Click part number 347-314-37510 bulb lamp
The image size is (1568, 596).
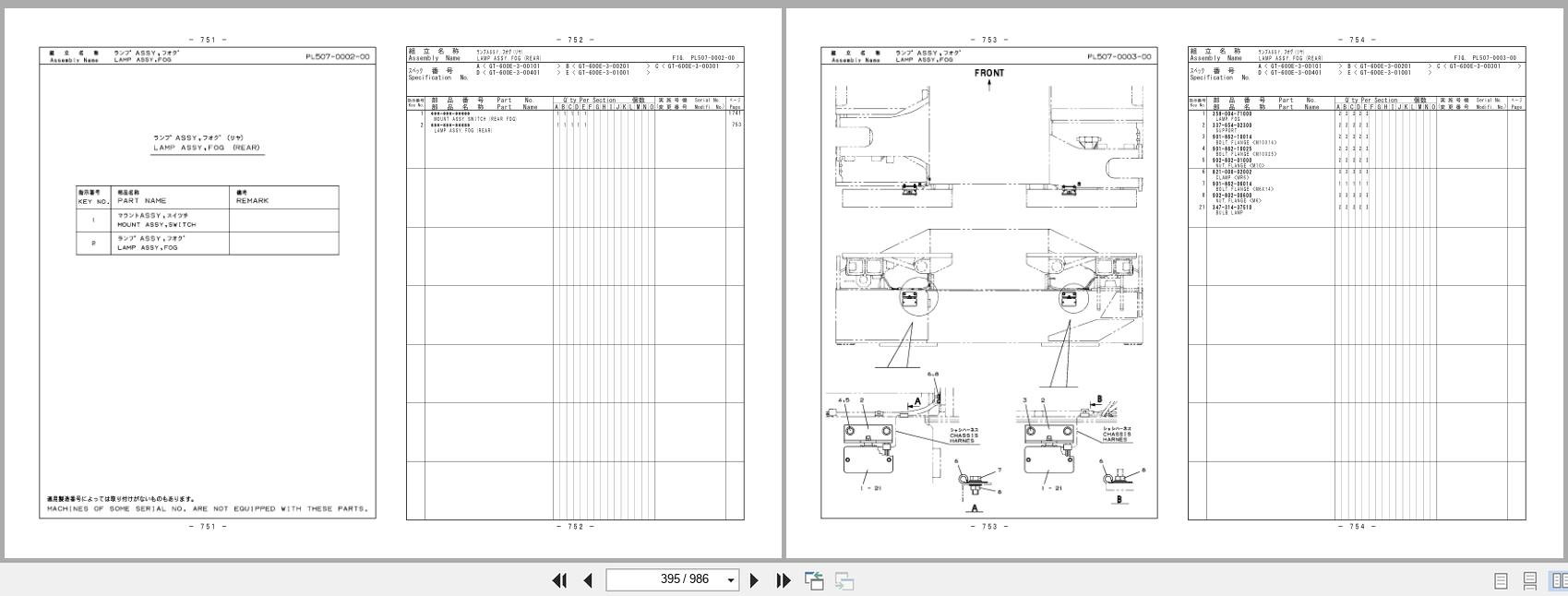pyautogui.click(x=1232, y=208)
